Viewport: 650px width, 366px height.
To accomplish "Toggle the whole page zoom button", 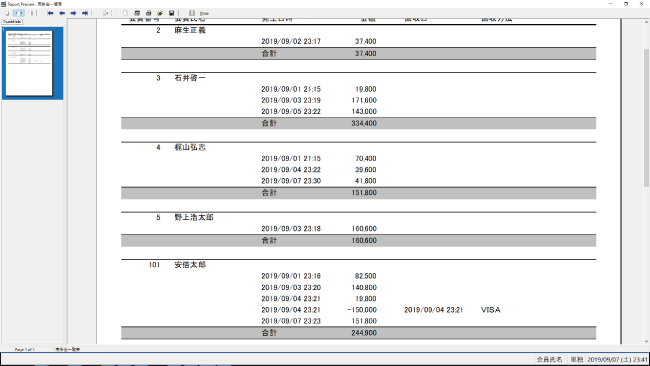I will tap(7, 13).
